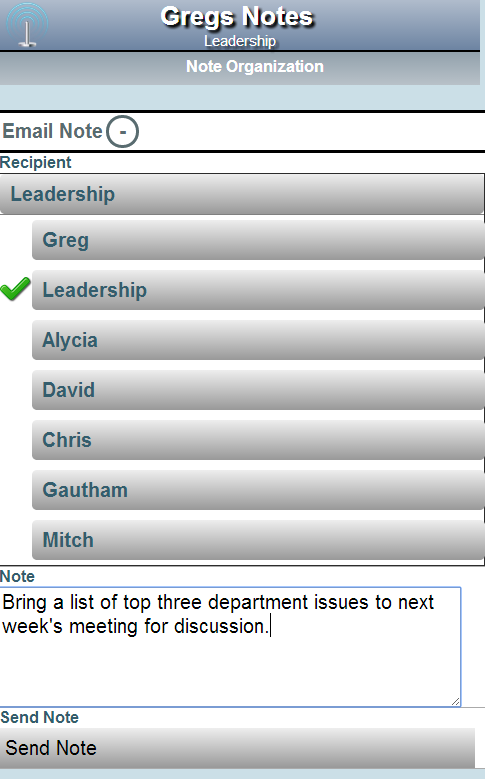Click the Recipient field label

click(36, 162)
